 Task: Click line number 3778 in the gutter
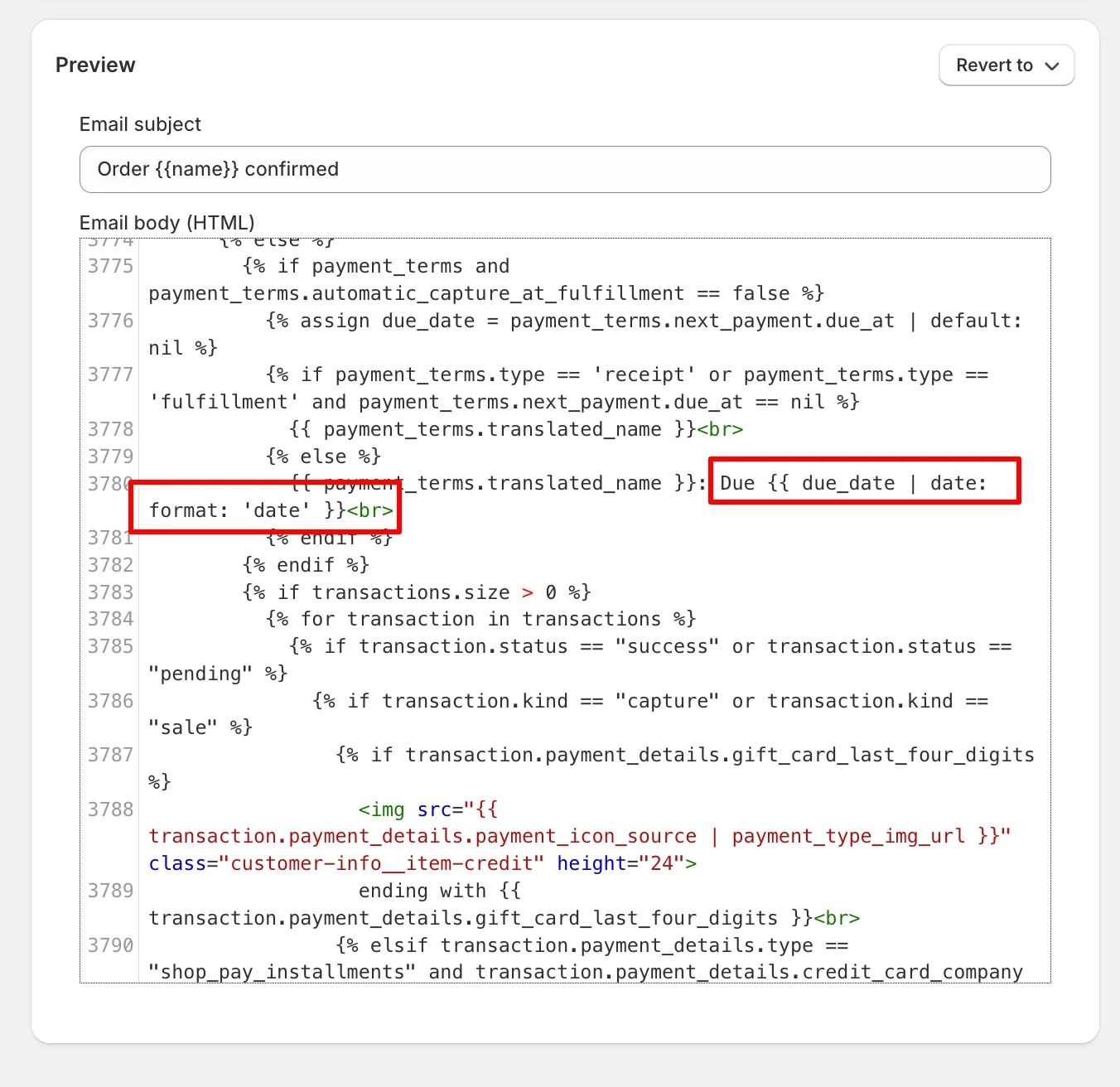(x=111, y=429)
